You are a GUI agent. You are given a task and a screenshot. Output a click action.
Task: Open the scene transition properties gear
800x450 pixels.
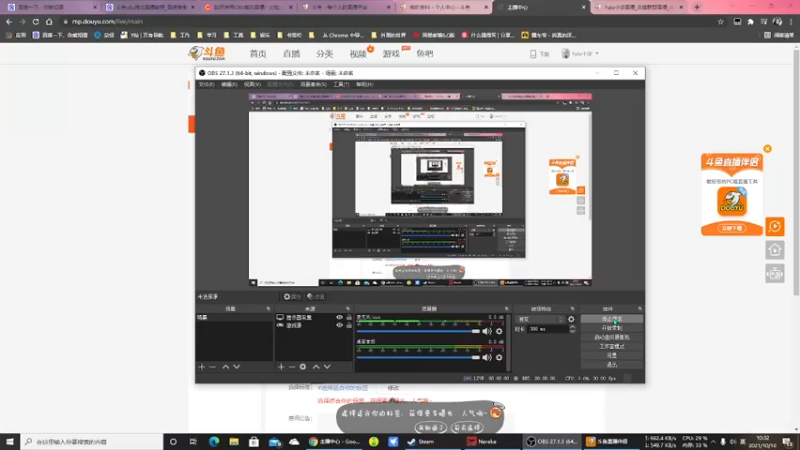(x=571, y=319)
